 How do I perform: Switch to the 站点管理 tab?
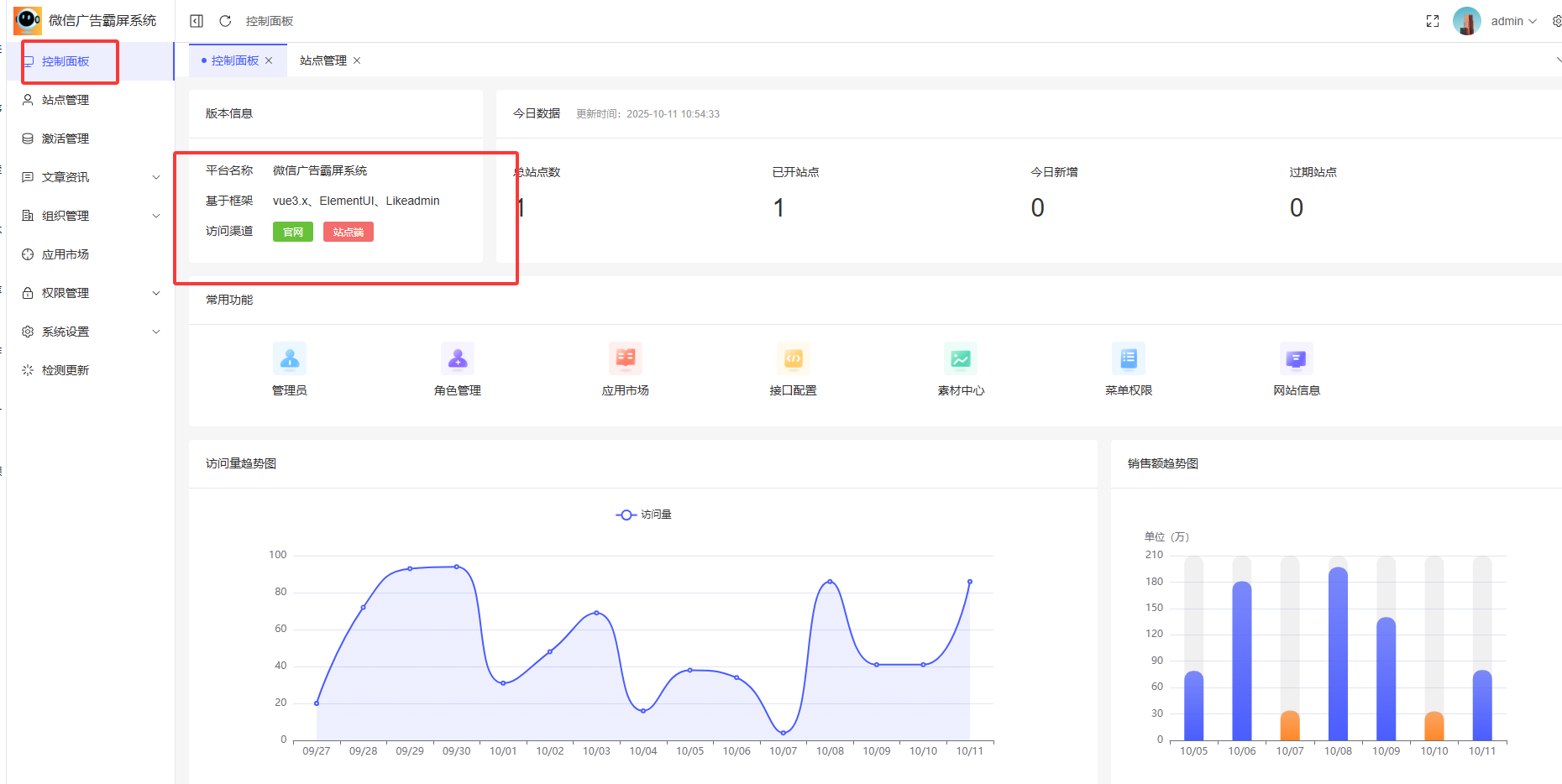pyautogui.click(x=322, y=60)
